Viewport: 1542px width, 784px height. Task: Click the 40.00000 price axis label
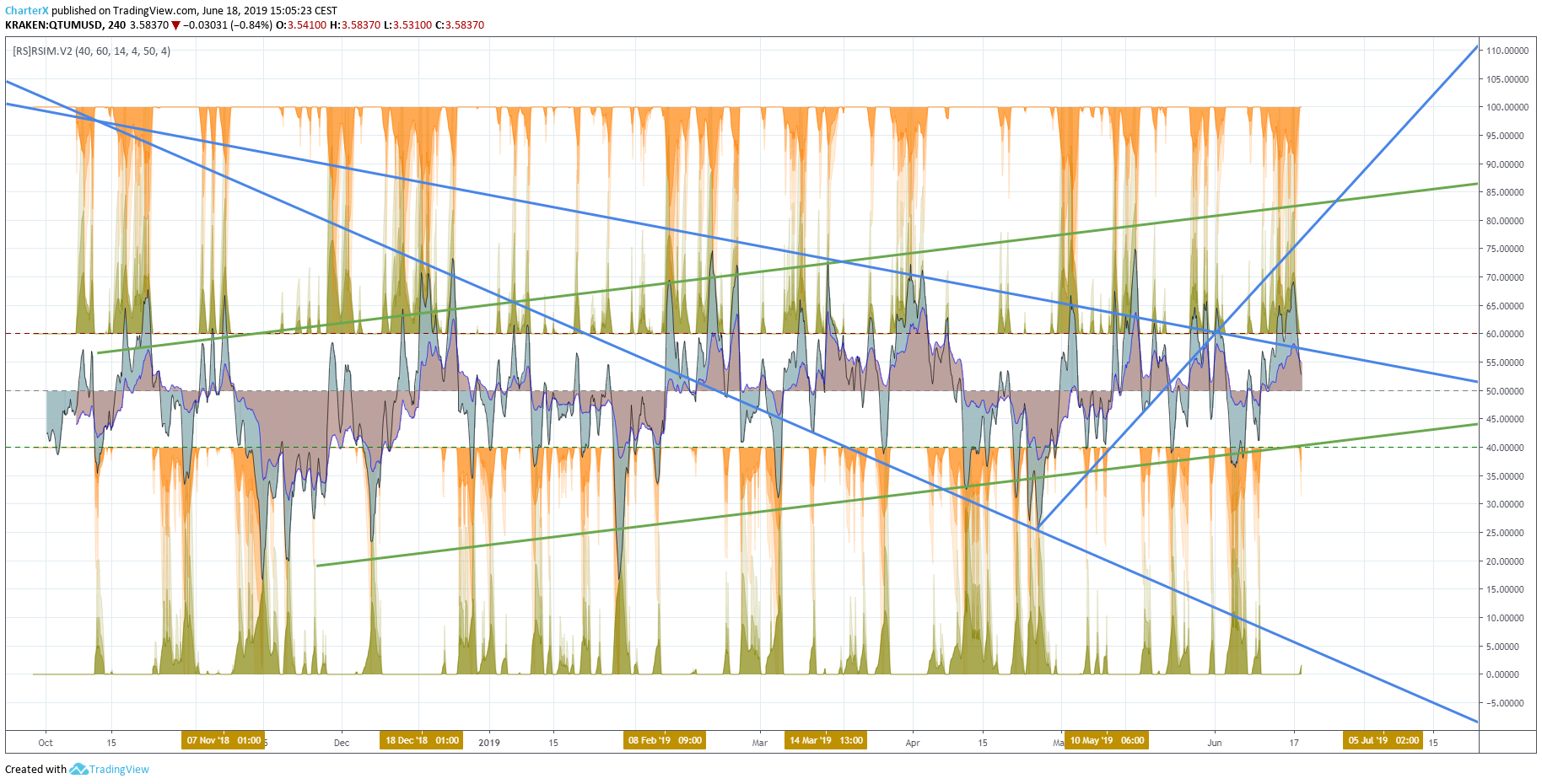click(1505, 448)
